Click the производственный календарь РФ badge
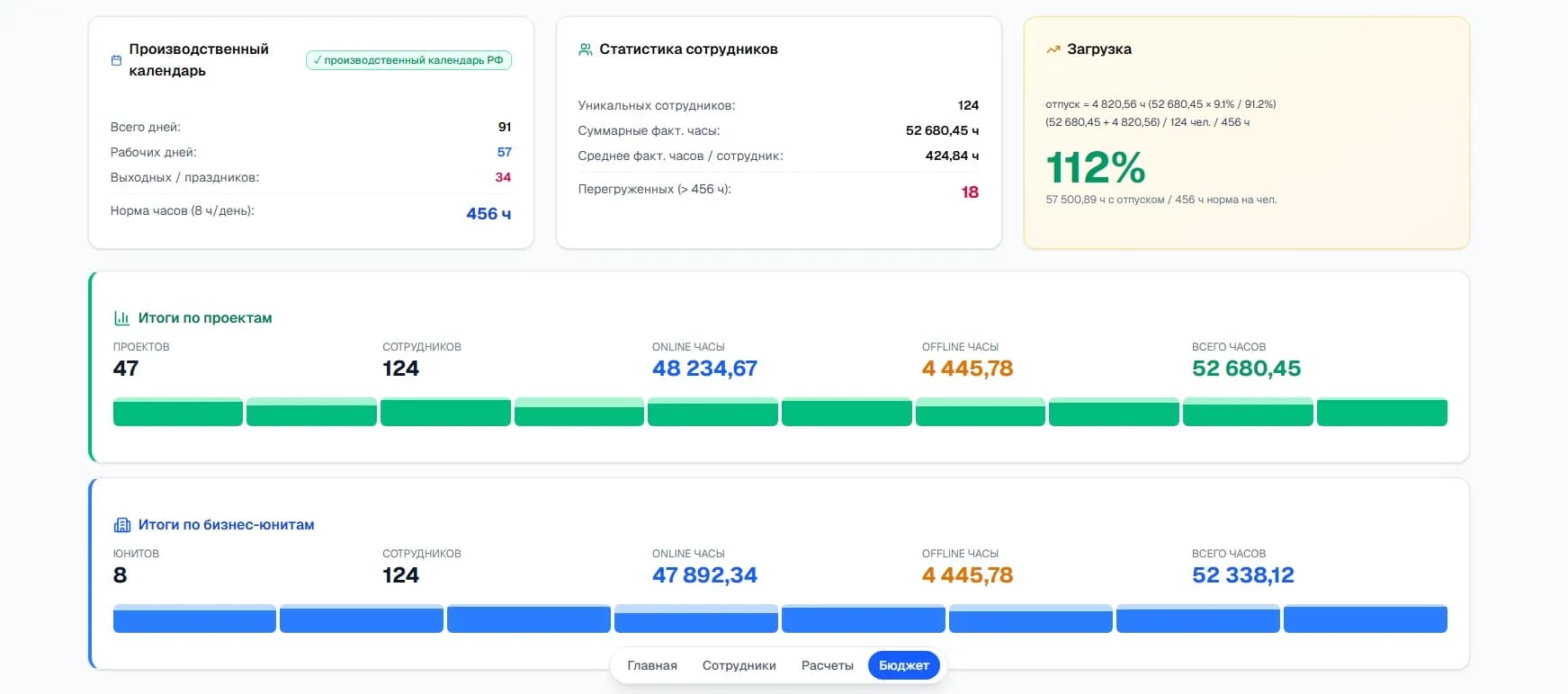This screenshot has height=694, width=1568. point(408,60)
